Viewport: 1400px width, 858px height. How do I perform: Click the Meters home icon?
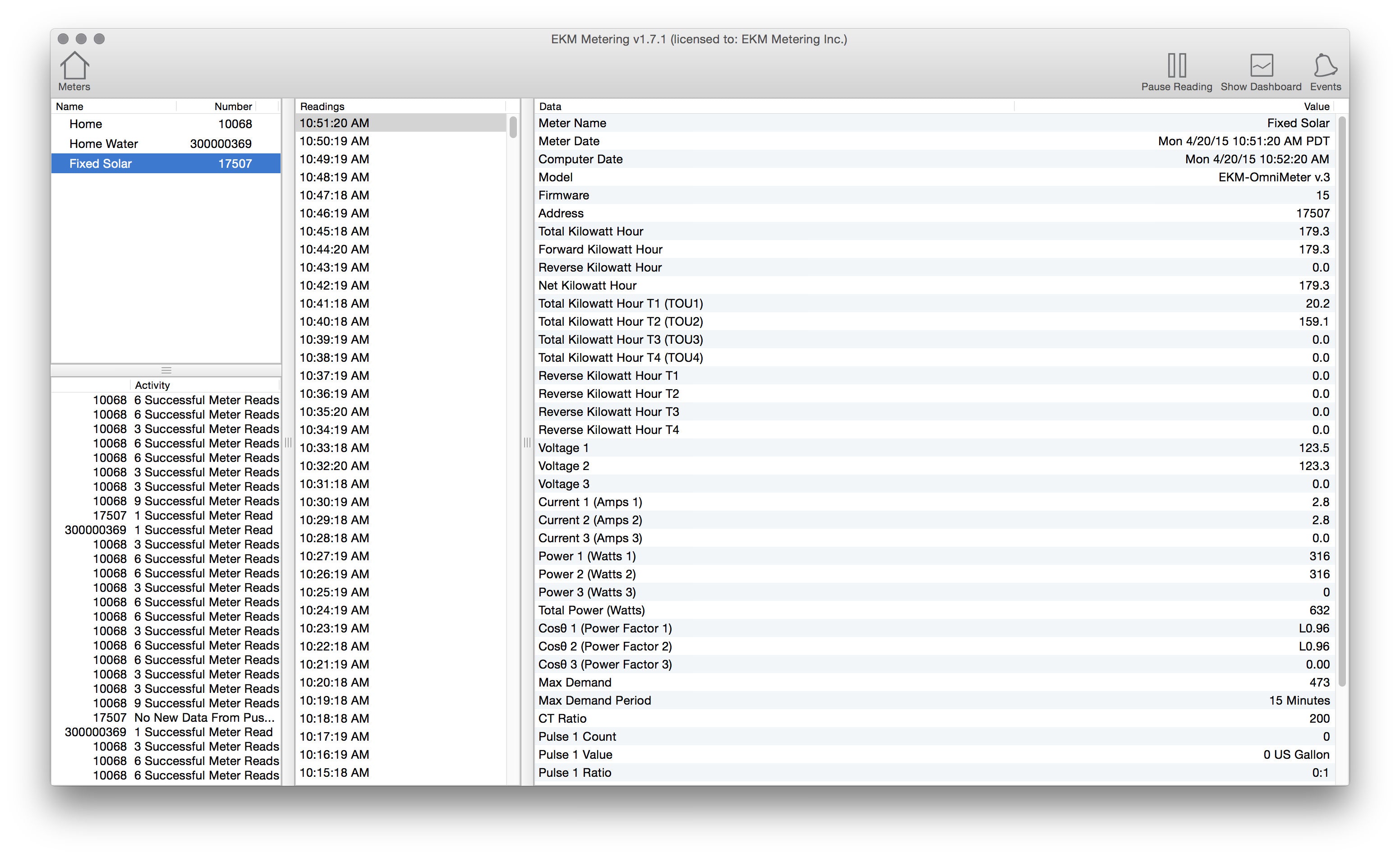pos(74,66)
